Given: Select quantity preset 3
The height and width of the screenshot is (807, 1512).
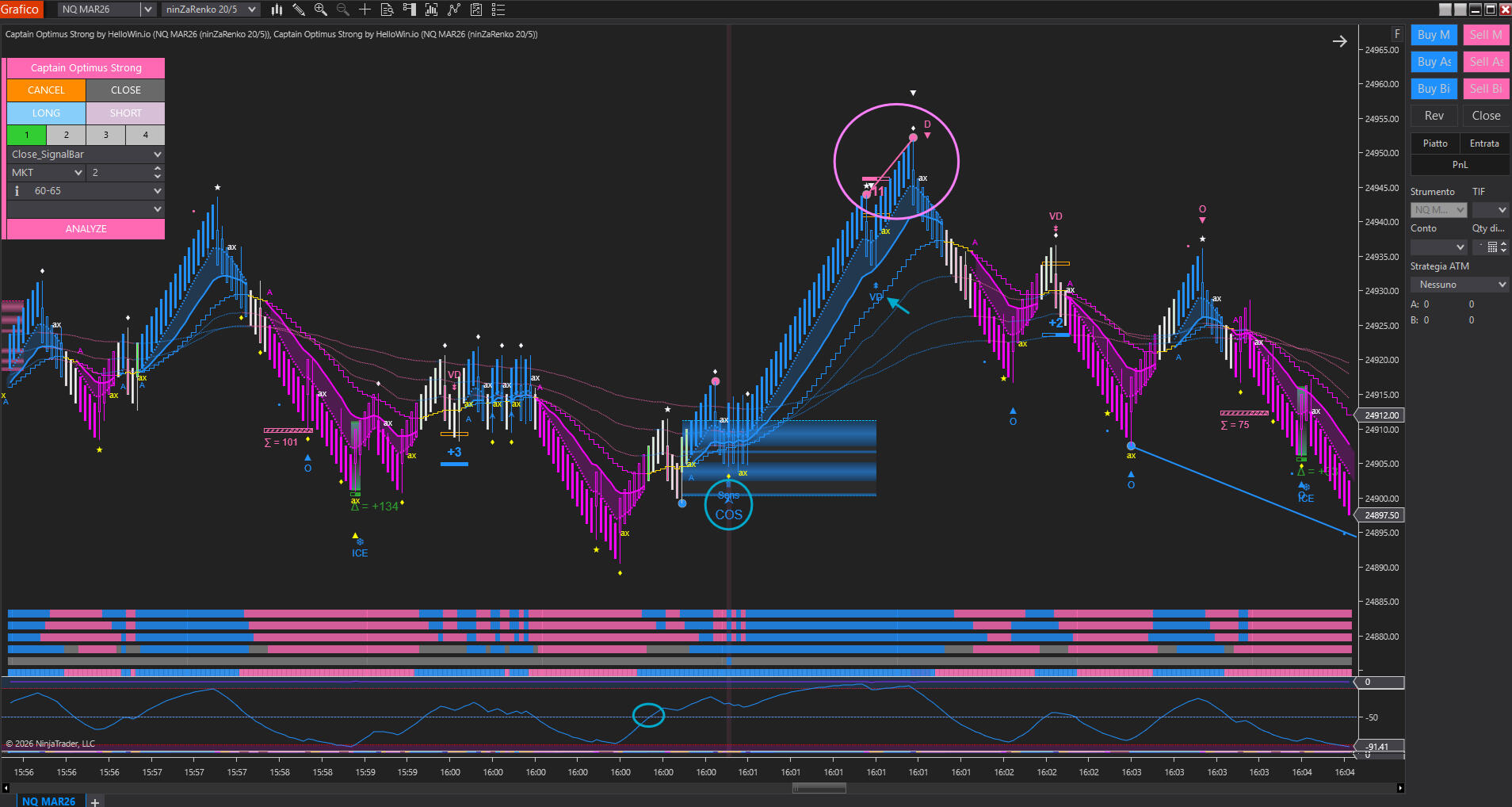Looking at the screenshot, I should point(105,135).
